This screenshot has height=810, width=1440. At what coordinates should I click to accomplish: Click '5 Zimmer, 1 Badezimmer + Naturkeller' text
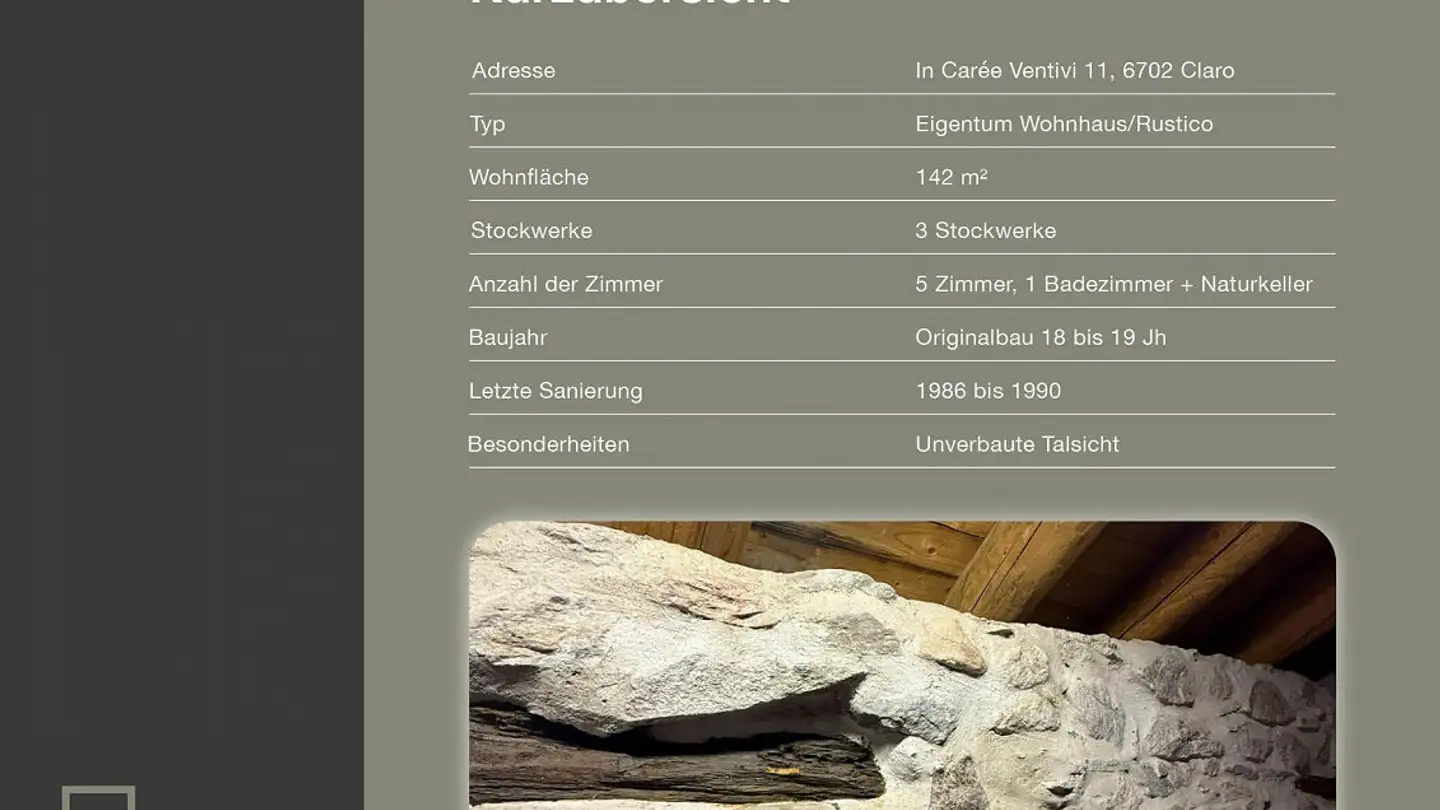click(1113, 284)
